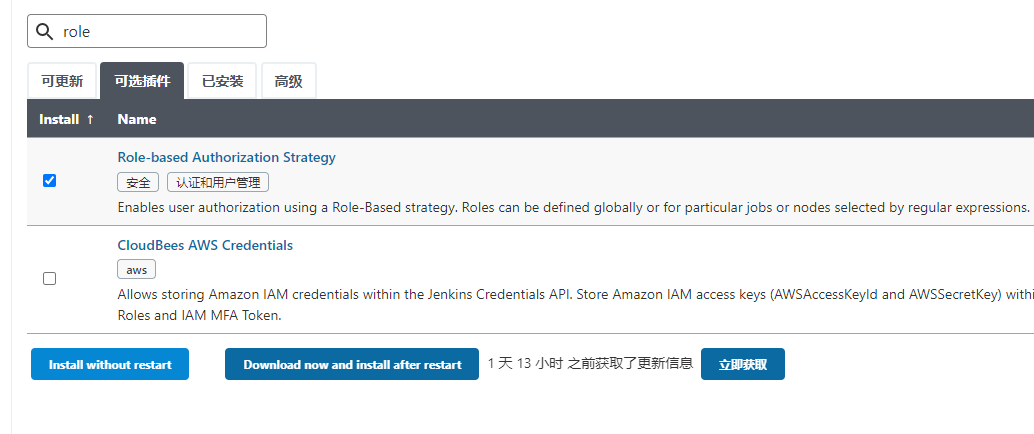Click the Role-Based strategy description text
The height and width of the screenshot is (434, 1034).
pos(573,207)
